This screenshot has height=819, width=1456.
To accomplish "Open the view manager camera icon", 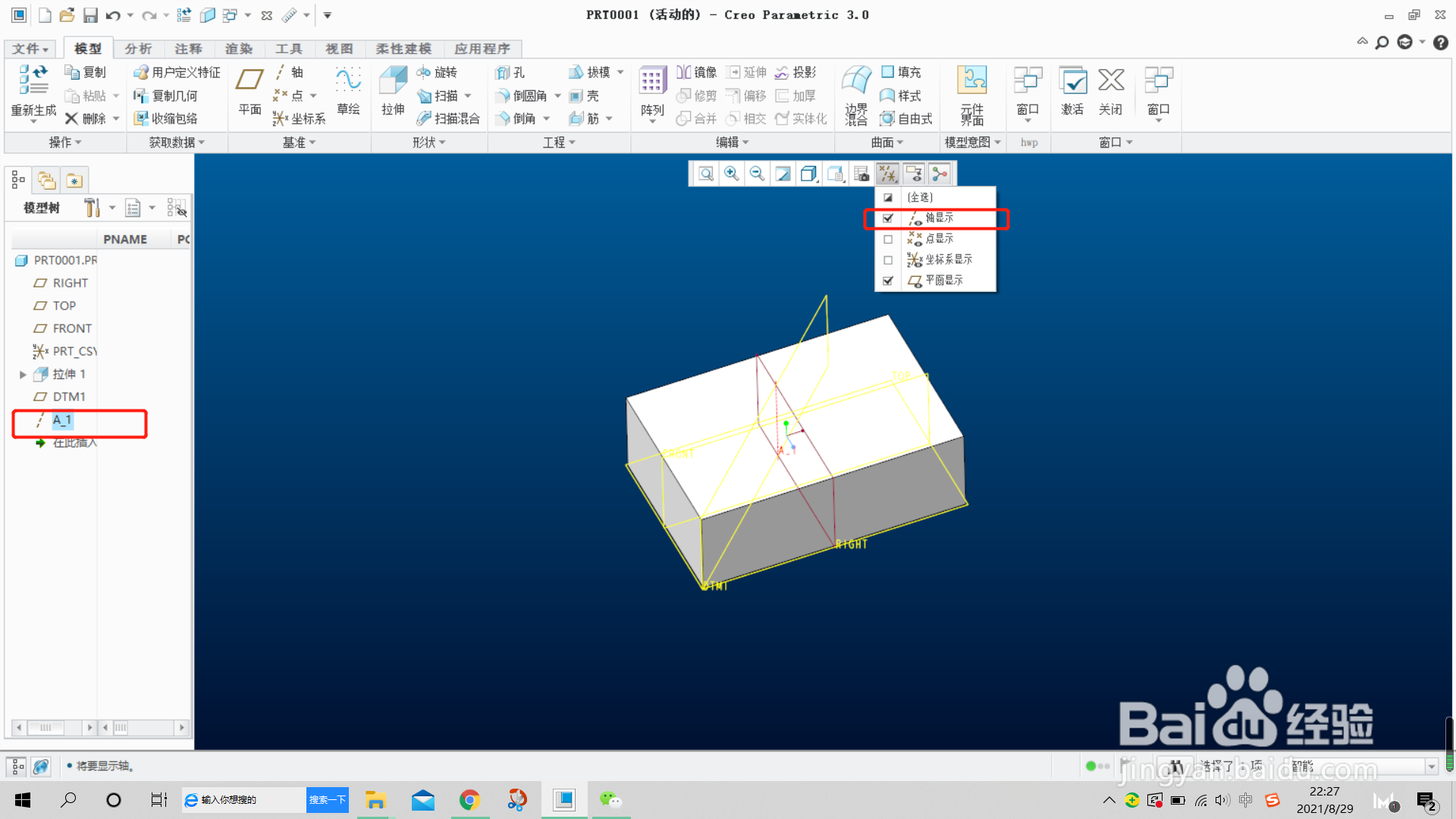I will [861, 174].
